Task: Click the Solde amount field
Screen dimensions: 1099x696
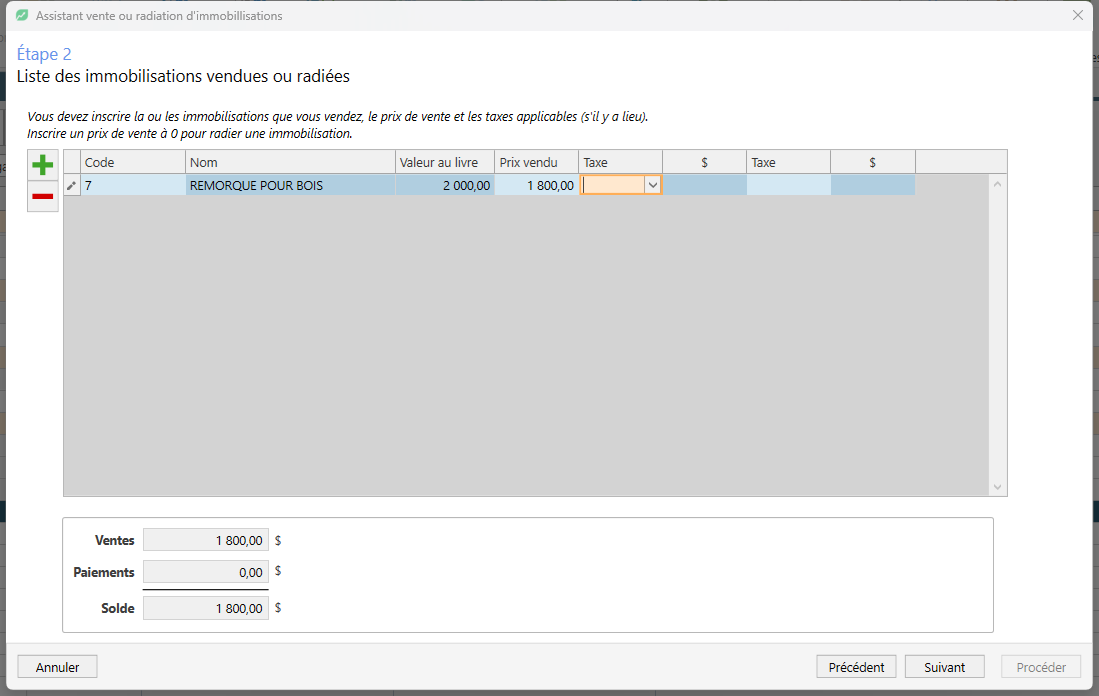Action: (x=206, y=608)
